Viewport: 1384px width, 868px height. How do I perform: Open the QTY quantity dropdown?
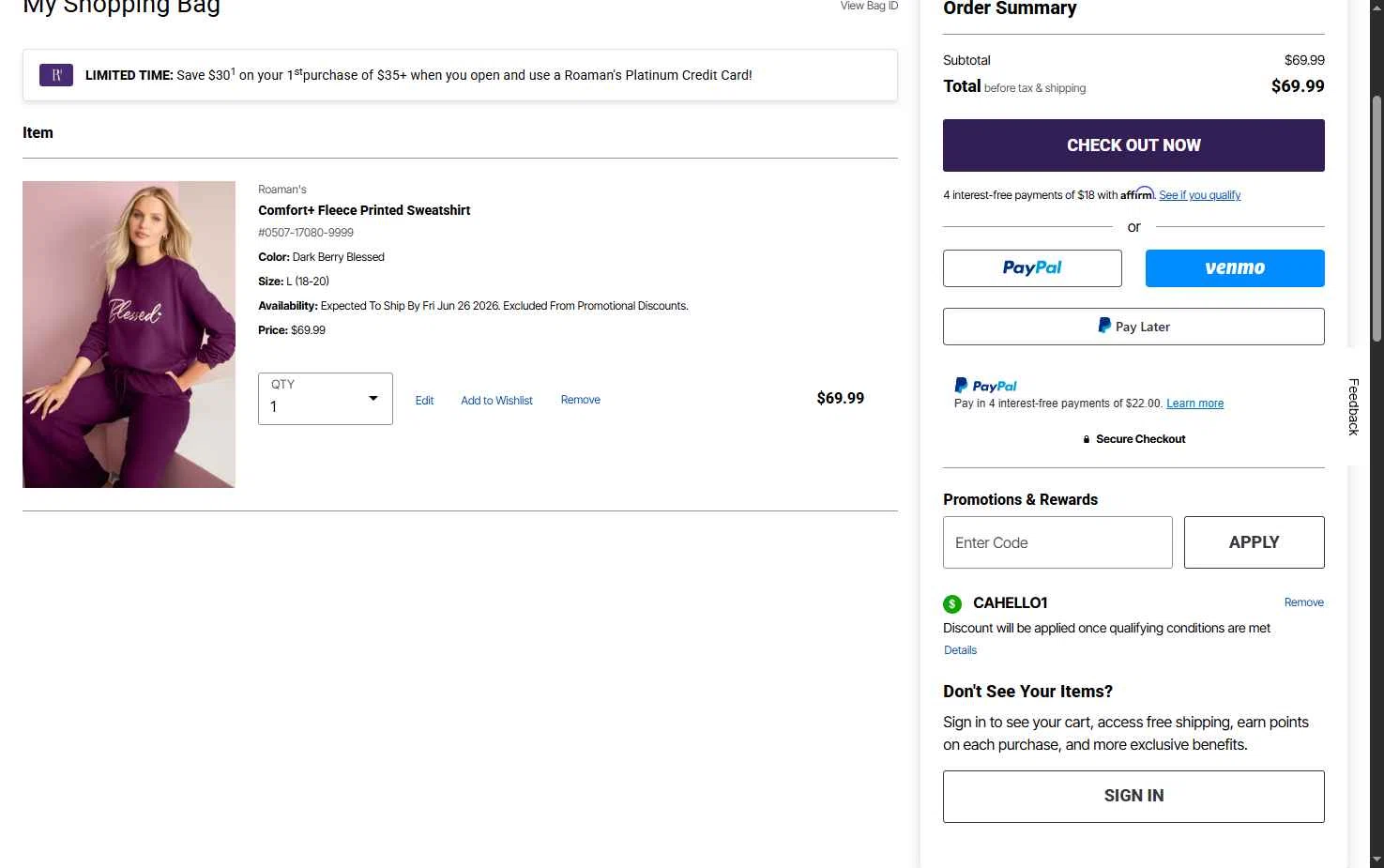tap(326, 399)
